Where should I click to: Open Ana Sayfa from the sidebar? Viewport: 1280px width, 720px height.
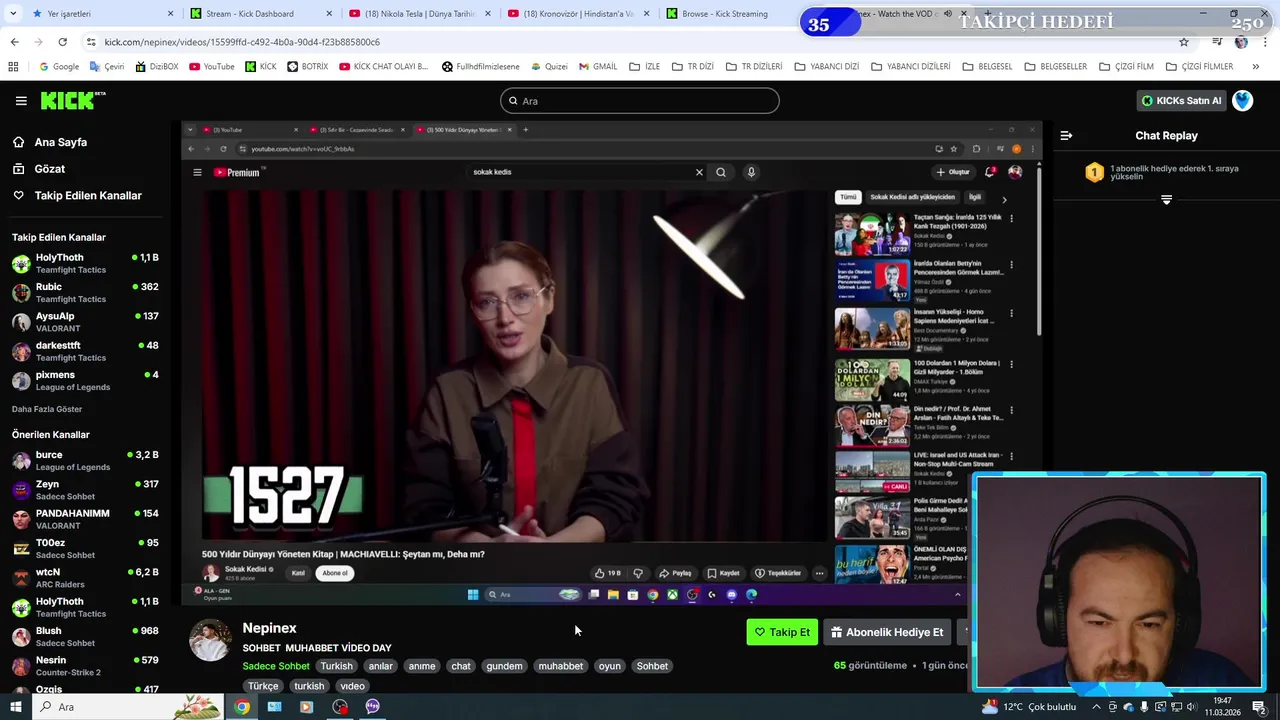coord(61,142)
